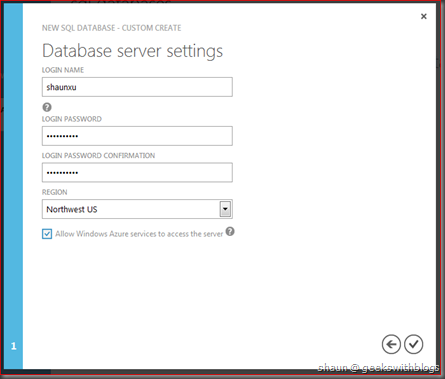Close the dialog with the X button
The image size is (445, 379).
point(424,16)
